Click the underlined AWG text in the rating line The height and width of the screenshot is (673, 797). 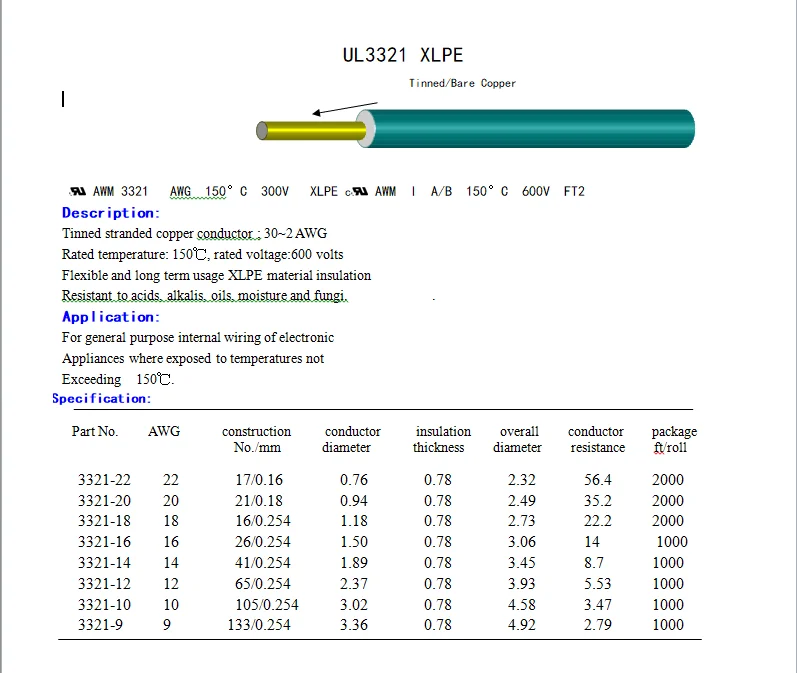click(180, 191)
